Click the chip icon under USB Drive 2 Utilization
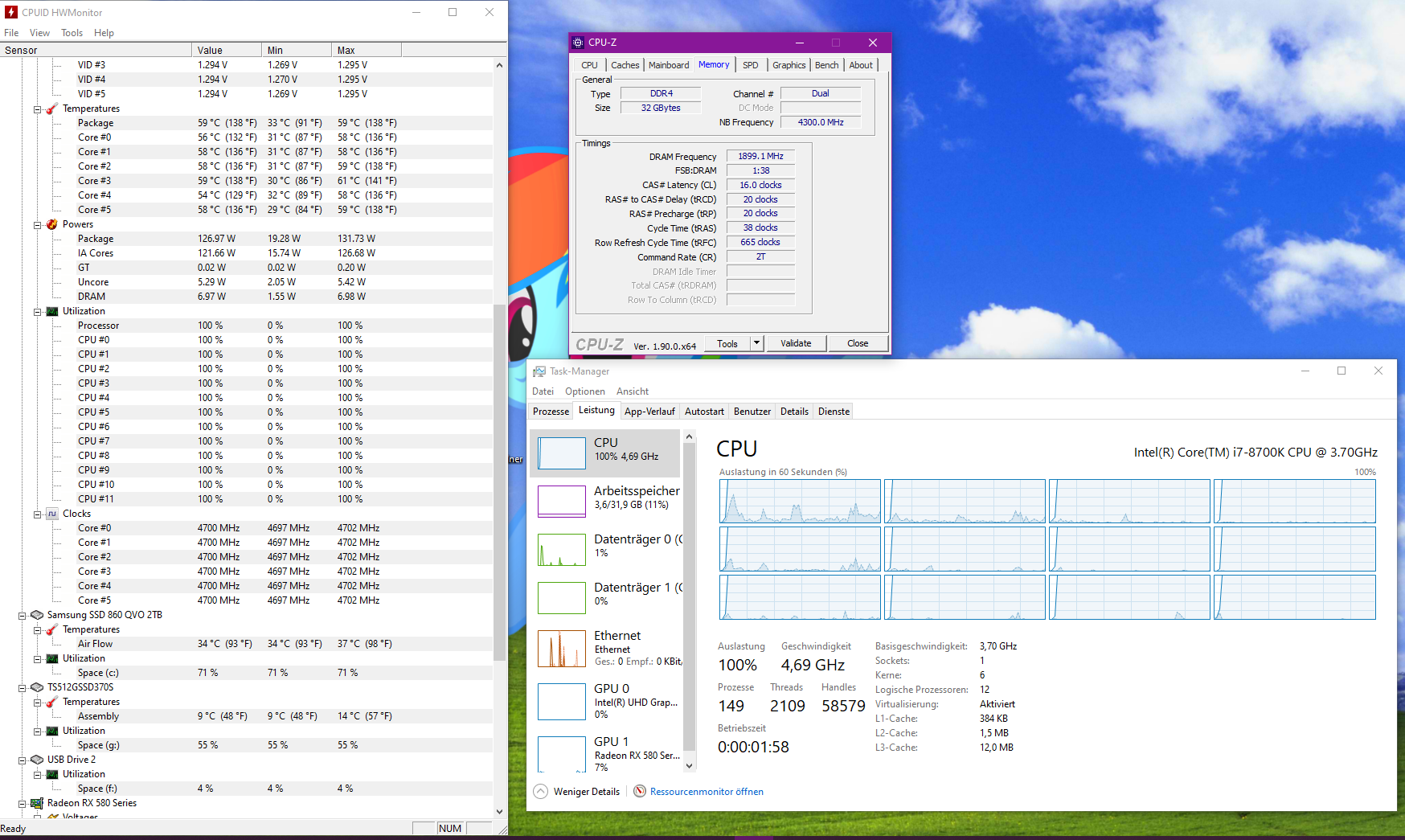Screen dimensions: 1405x840 [x=52, y=774]
